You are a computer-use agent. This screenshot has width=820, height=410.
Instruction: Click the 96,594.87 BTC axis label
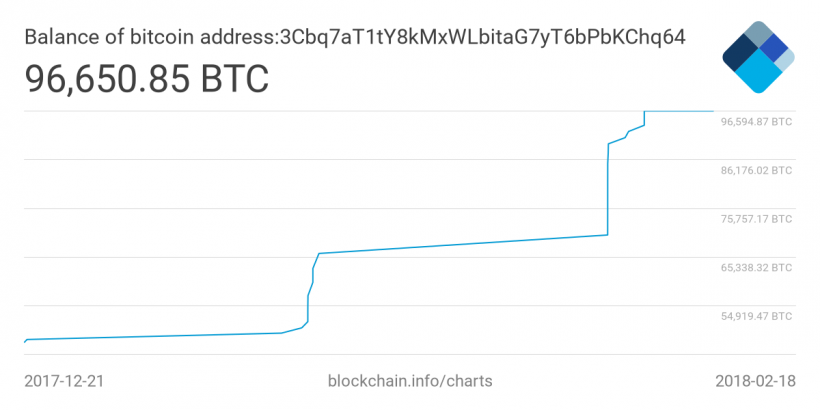[x=756, y=122]
